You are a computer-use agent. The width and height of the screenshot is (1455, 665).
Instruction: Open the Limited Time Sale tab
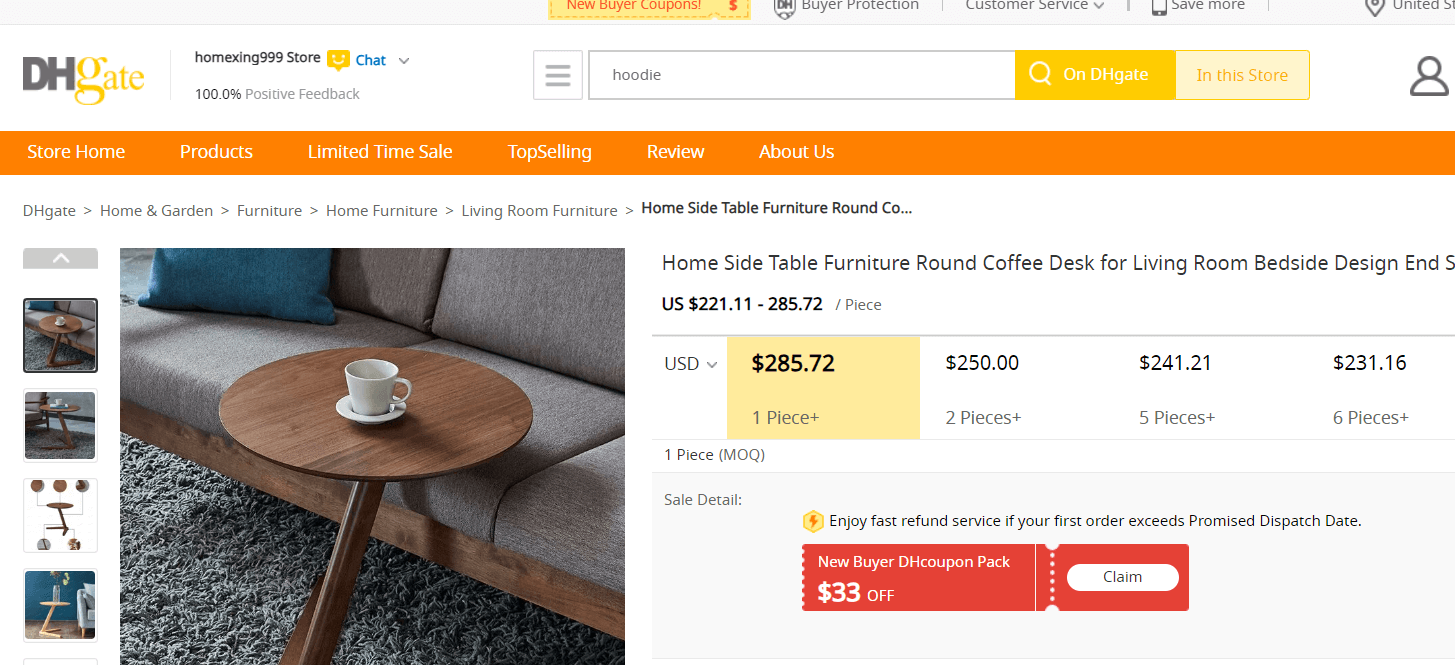(380, 152)
